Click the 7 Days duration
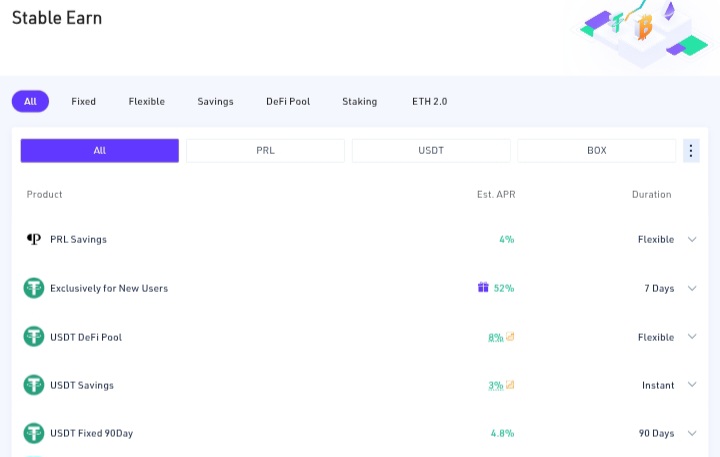 point(659,288)
